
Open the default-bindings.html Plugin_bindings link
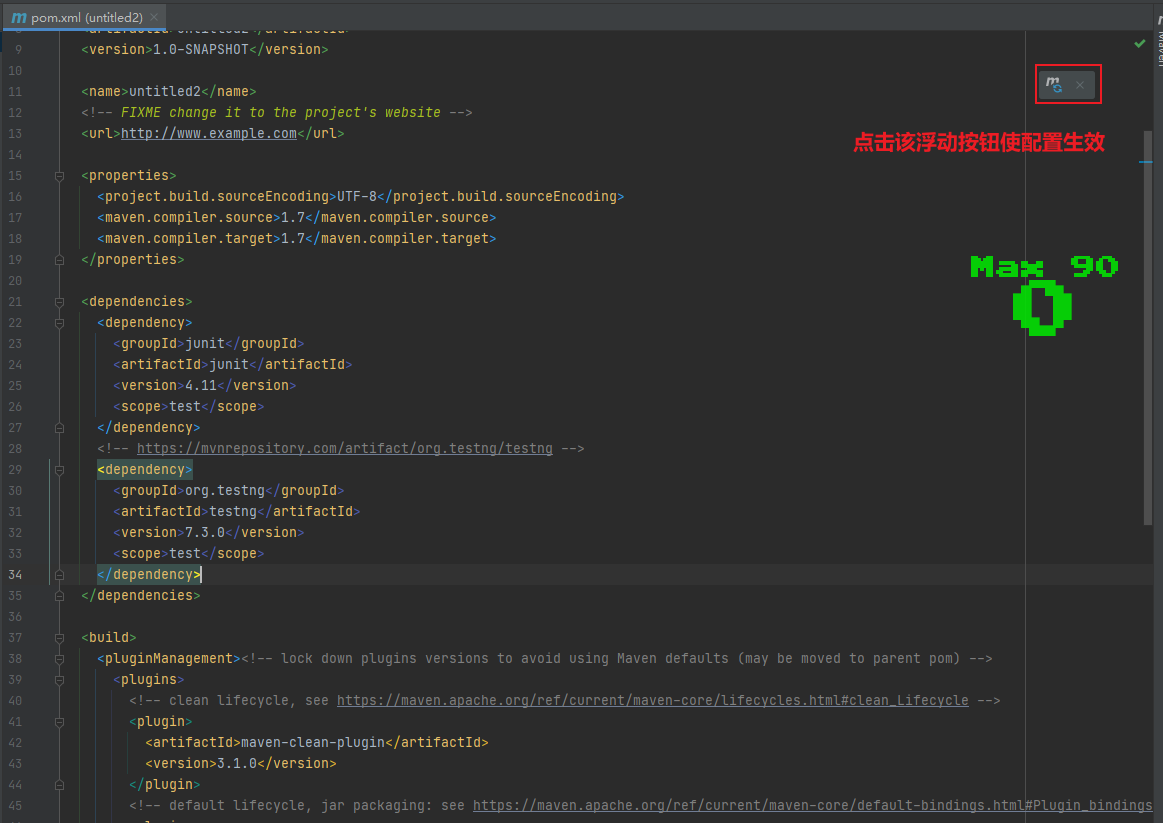click(x=812, y=805)
